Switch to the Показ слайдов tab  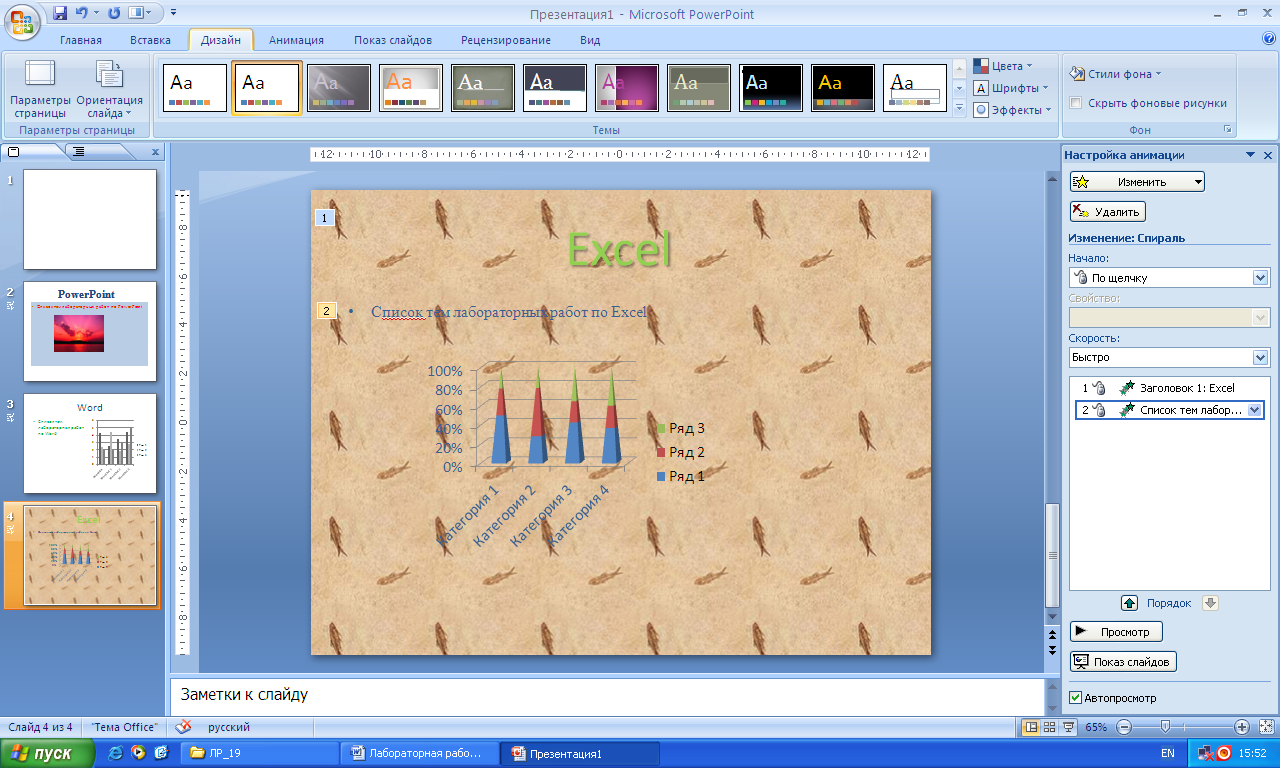tap(393, 40)
